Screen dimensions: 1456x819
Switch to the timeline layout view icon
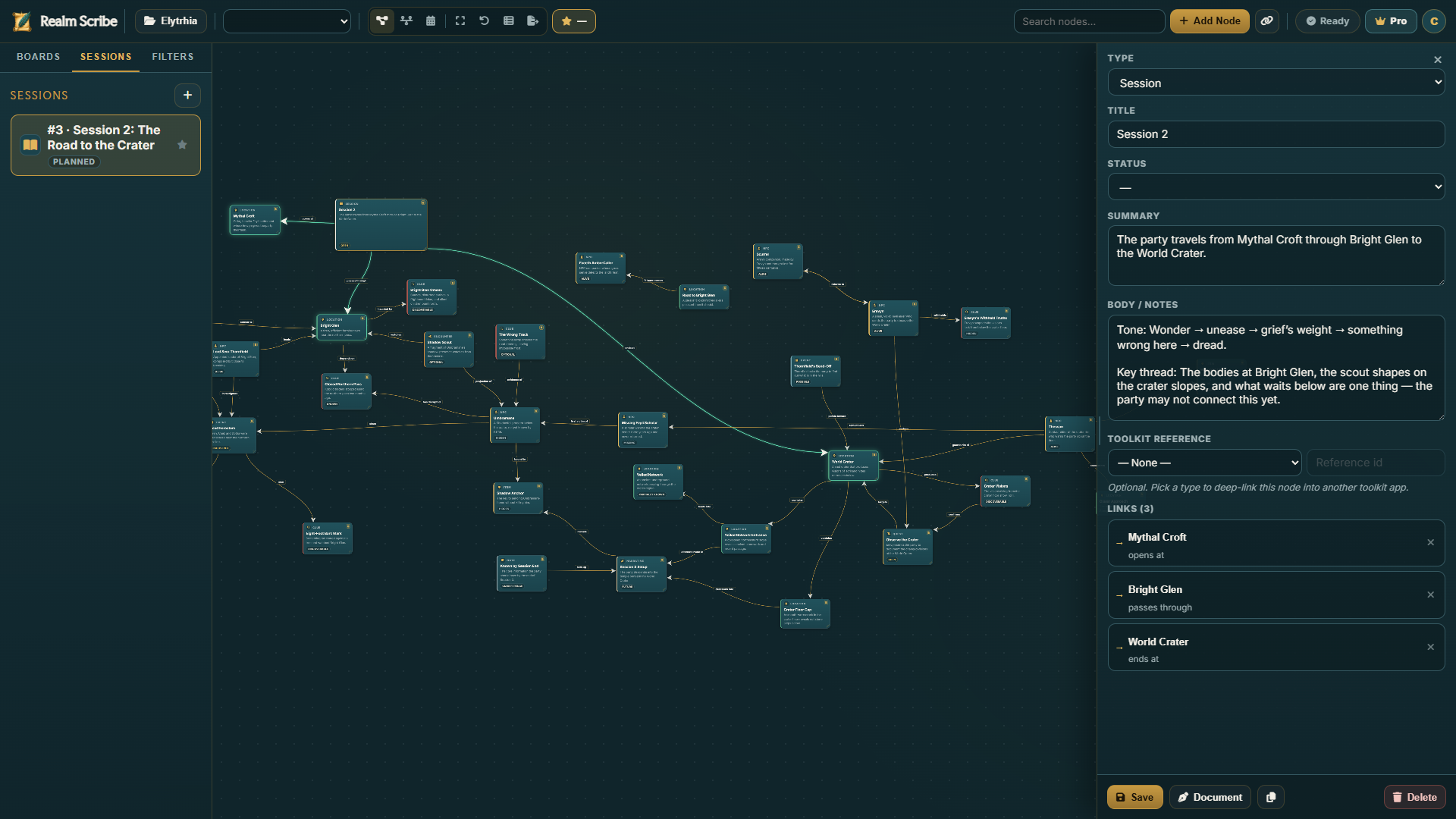pyautogui.click(x=406, y=21)
